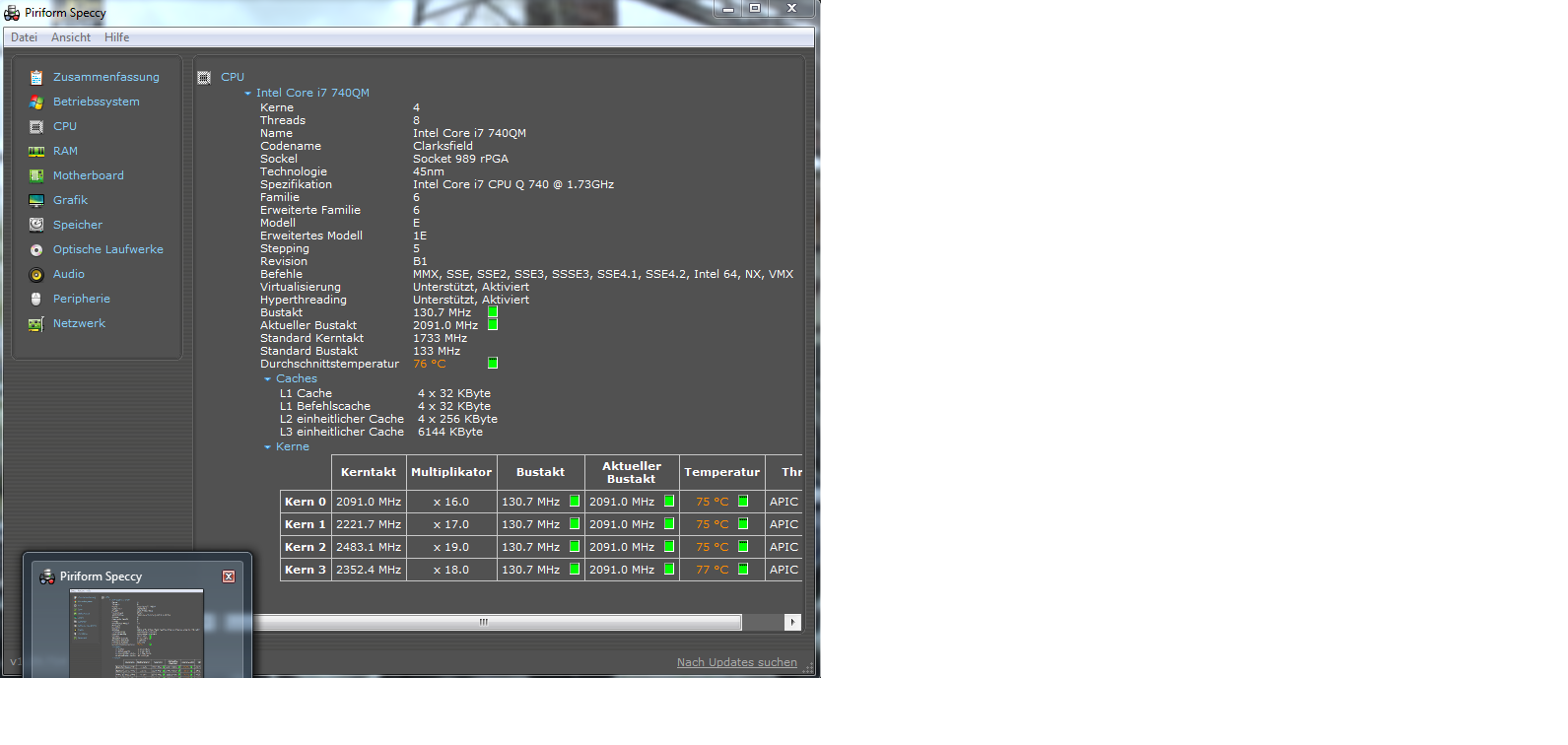
Task: Switch to Motherboard section
Action: pyautogui.click(x=89, y=175)
